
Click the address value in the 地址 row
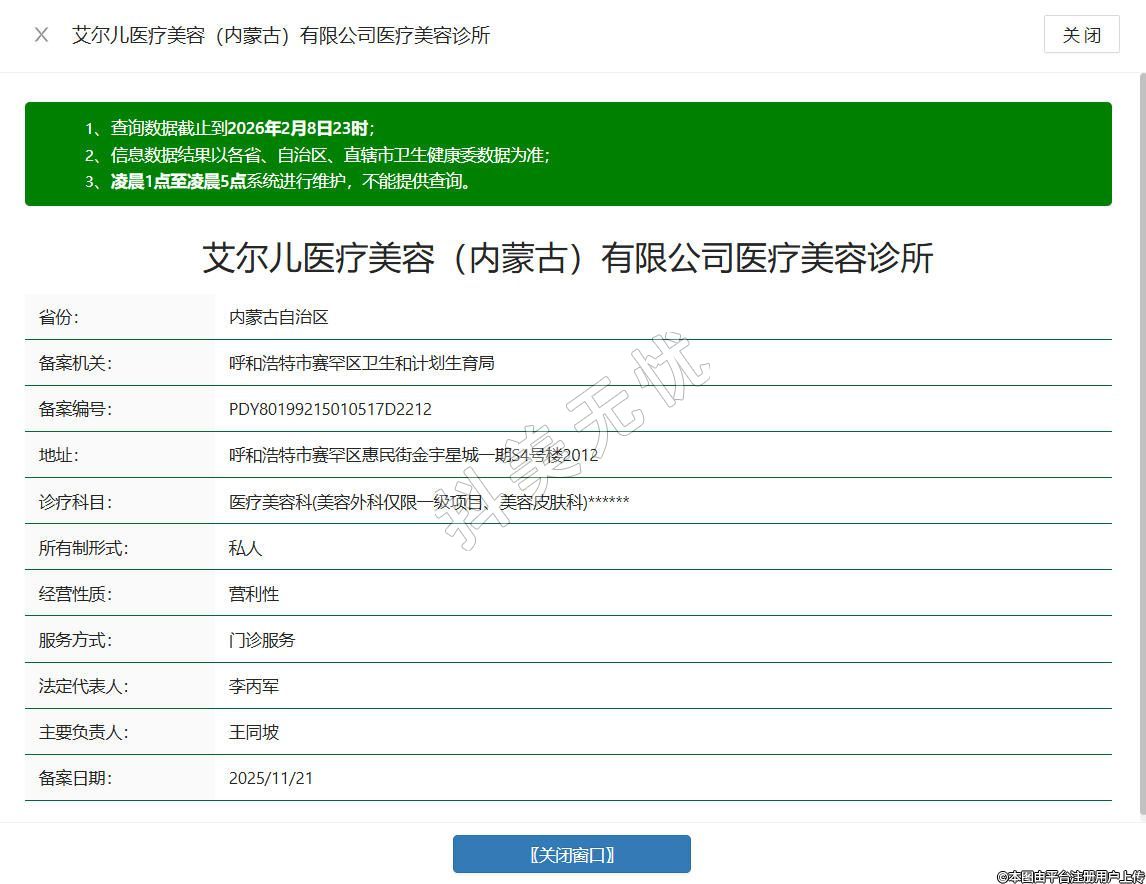(x=413, y=455)
